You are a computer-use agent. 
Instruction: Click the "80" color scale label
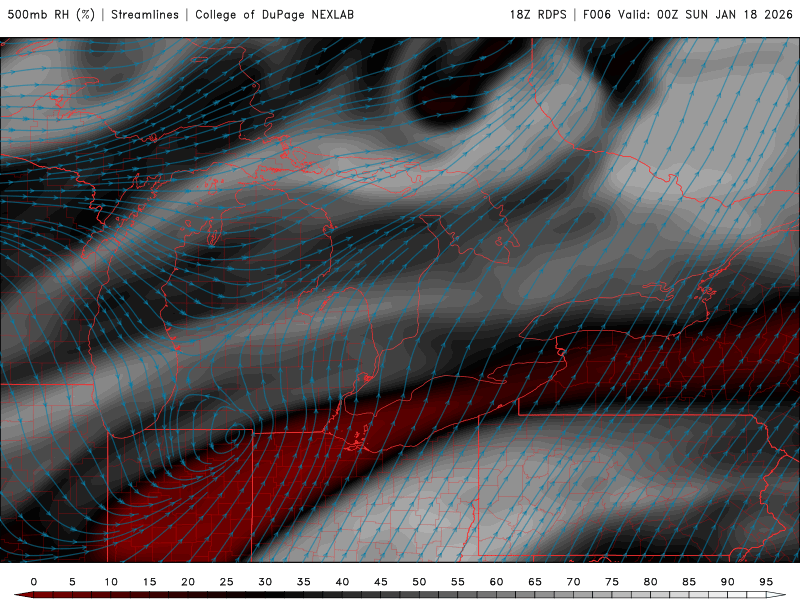(x=651, y=582)
